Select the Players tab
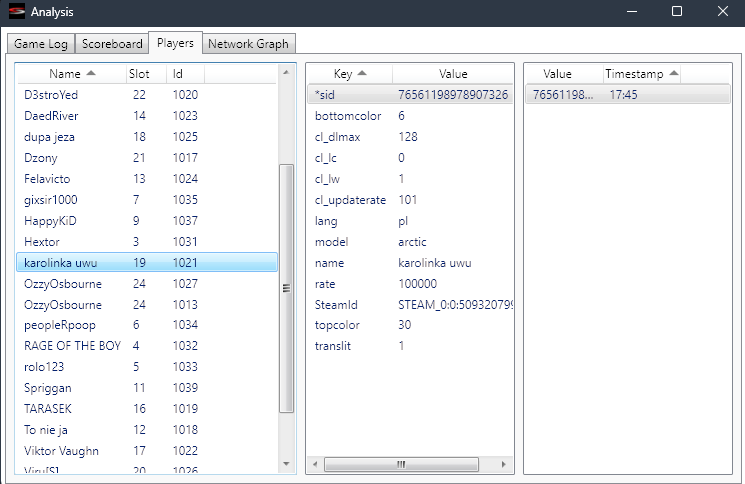Viewport: 745px width, 484px height. click(175, 43)
